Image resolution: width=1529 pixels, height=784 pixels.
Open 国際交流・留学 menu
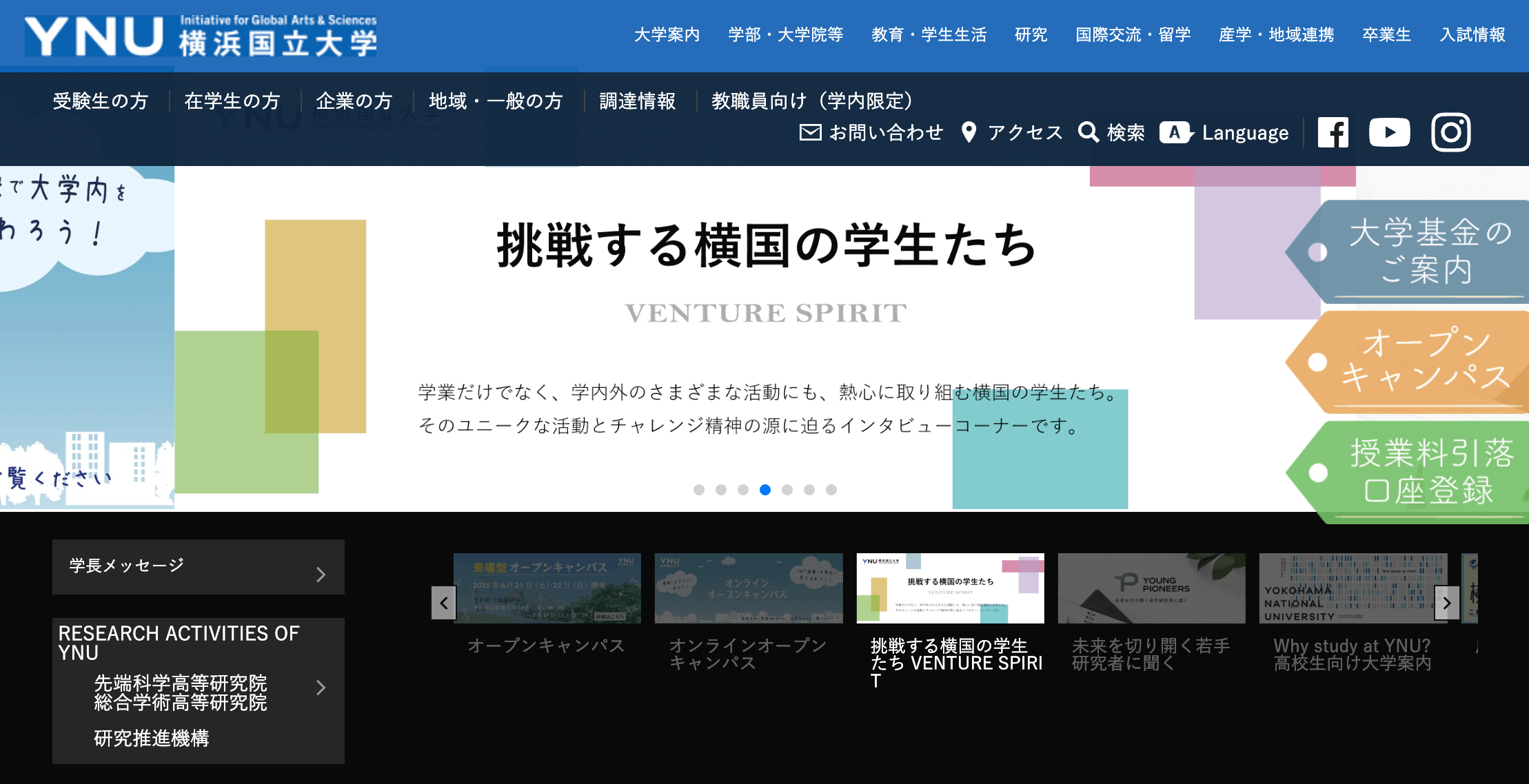click(1133, 34)
